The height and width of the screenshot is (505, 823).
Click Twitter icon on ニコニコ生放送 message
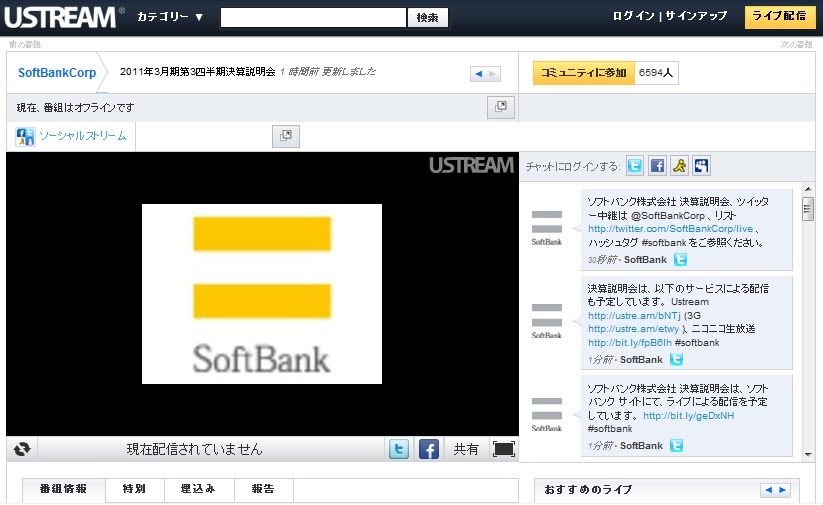tap(677, 359)
